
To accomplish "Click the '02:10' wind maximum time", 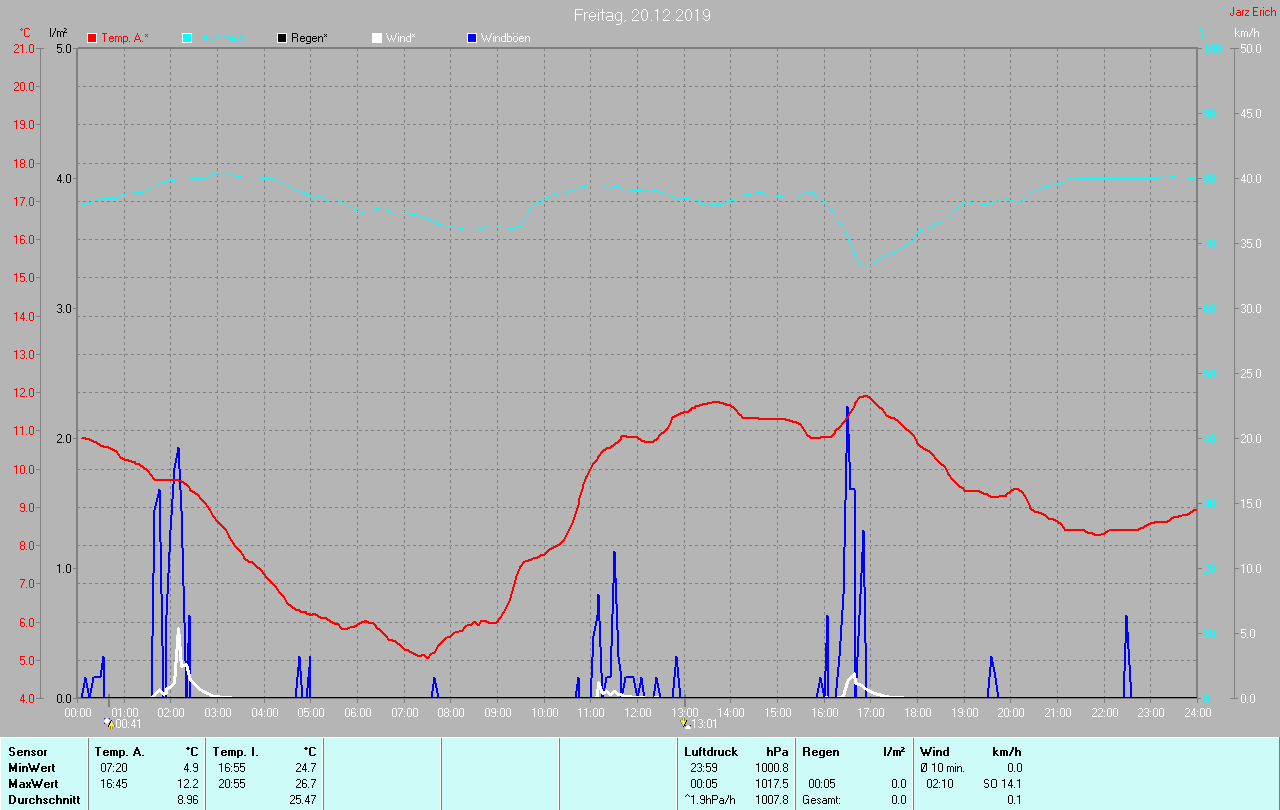I will (x=940, y=784).
